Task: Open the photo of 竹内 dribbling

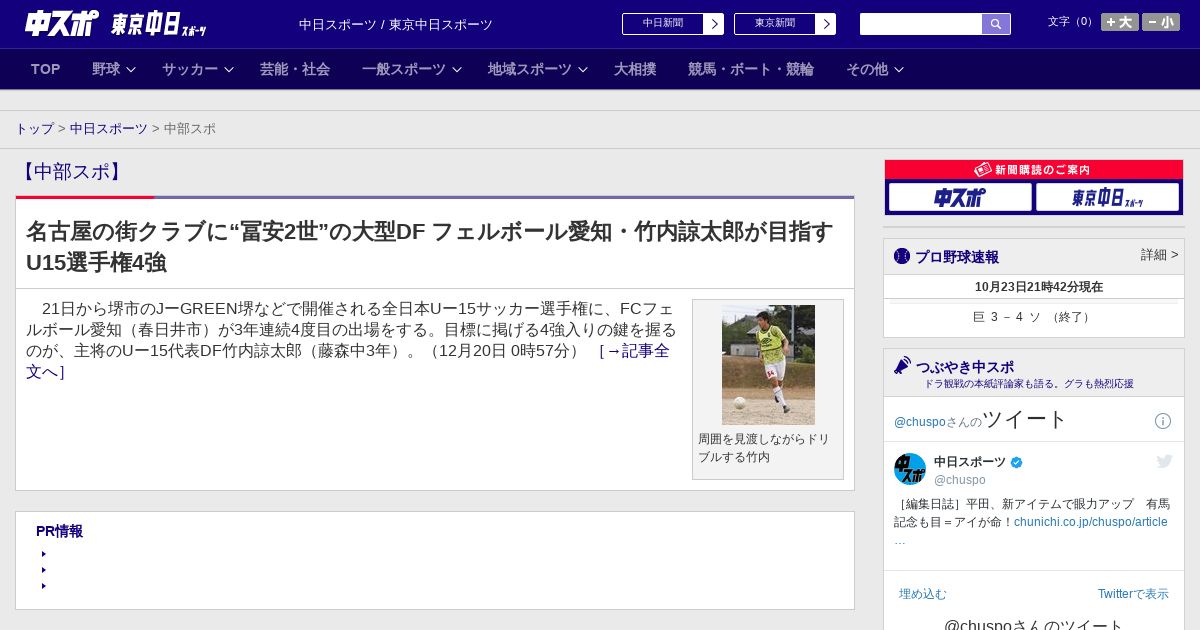Action: tap(768, 365)
